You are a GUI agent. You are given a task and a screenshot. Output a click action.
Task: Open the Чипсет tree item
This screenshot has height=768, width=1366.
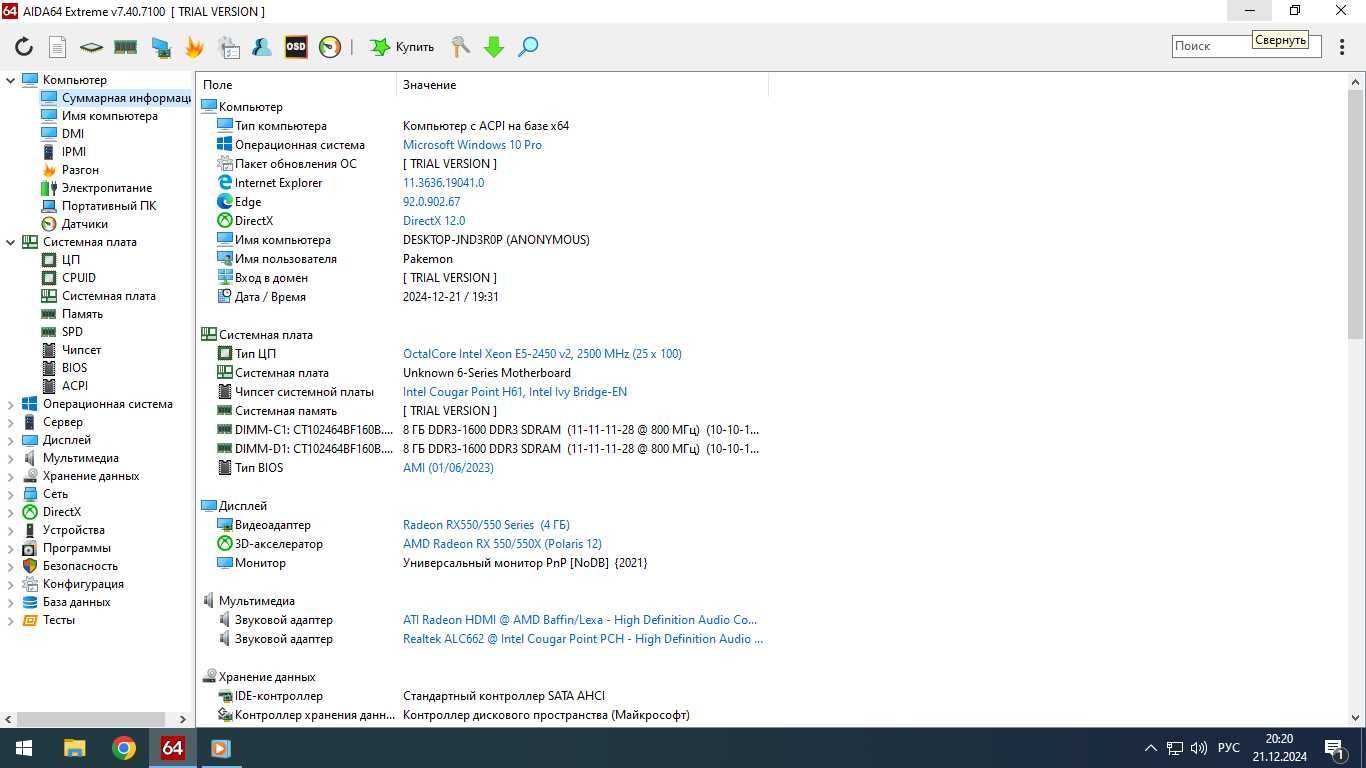(81, 350)
